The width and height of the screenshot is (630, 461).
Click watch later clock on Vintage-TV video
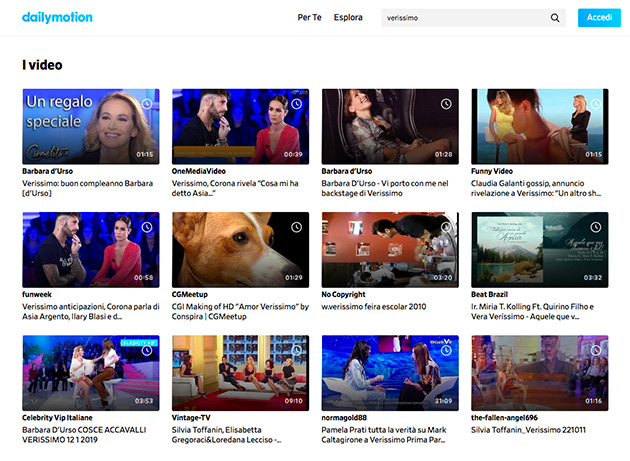(297, 350)
